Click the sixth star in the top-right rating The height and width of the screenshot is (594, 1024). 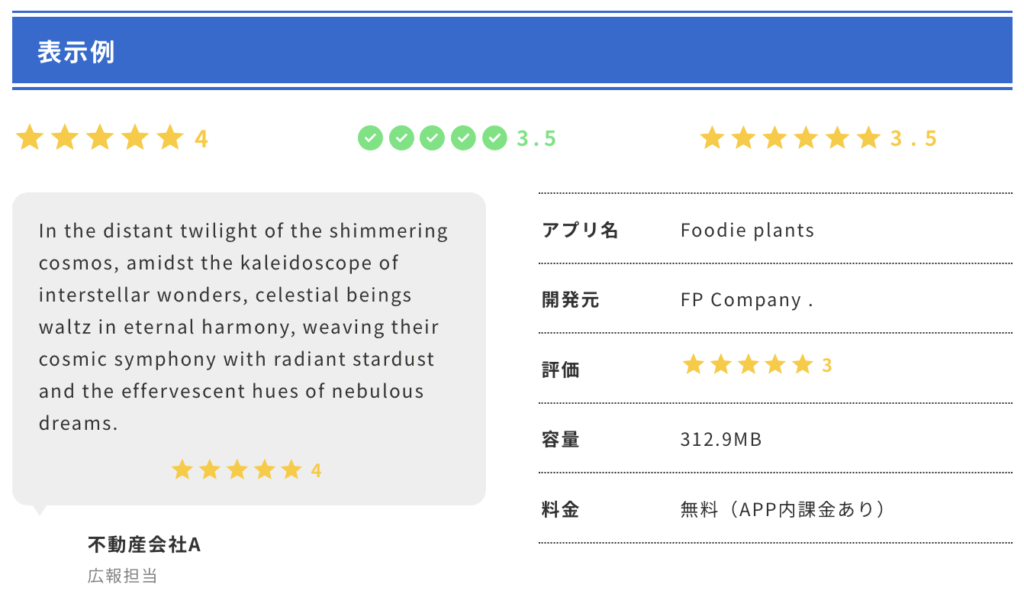pyautogui.click(x=869, y=138)
